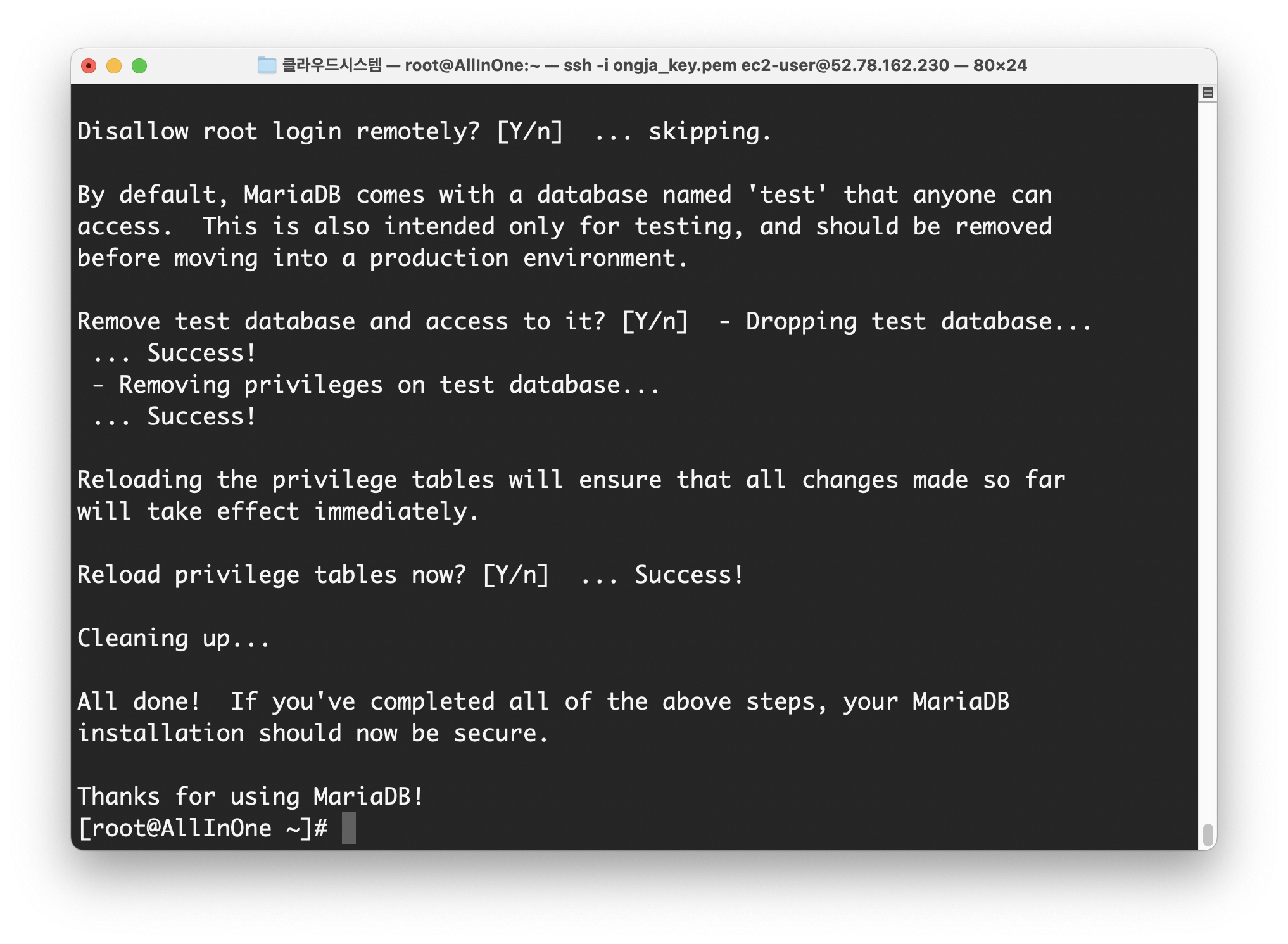Image resolution: width=1288 pixels, height=944 pixels.
Task: Click the 'All done!' text
Action: (x=139, y=701)
